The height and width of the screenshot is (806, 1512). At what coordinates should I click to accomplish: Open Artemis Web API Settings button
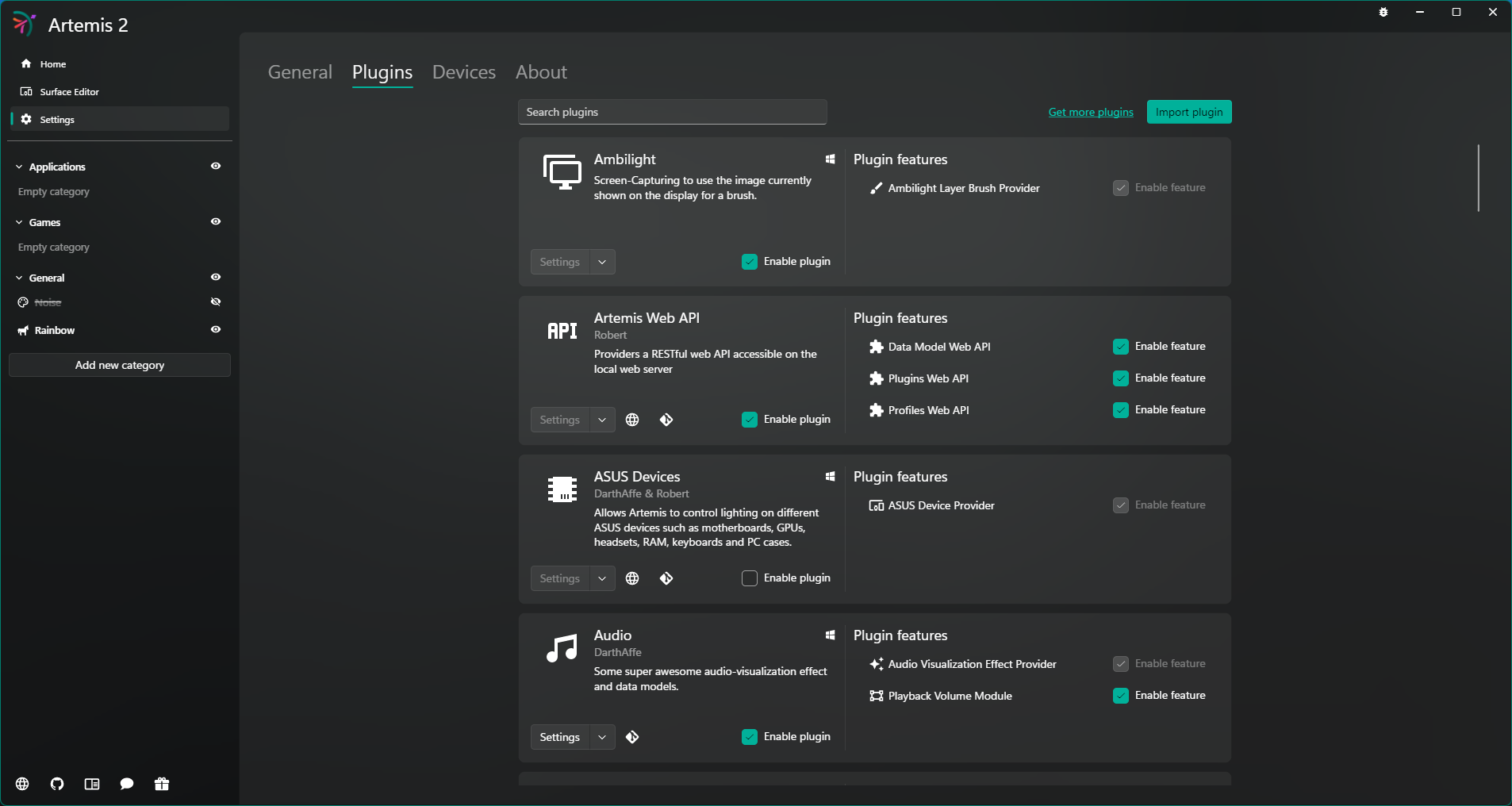pyautogui.click(x=560, y=420)
